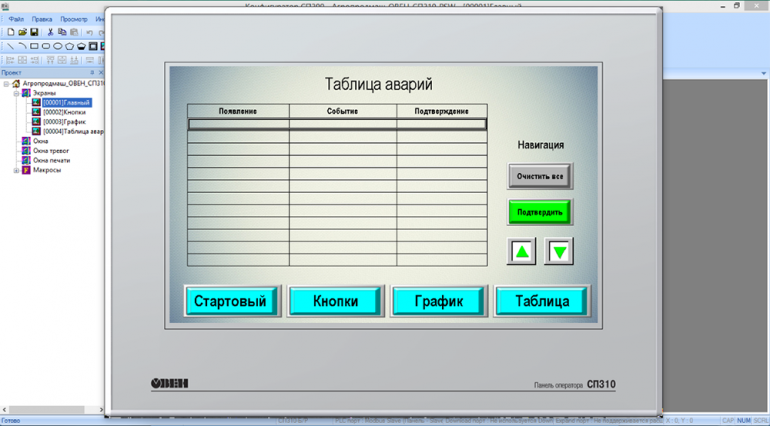The width and height of the screenshot is (770, 426).
Task: Select the Rectangle drawing tool
Action: coord(34,46)
